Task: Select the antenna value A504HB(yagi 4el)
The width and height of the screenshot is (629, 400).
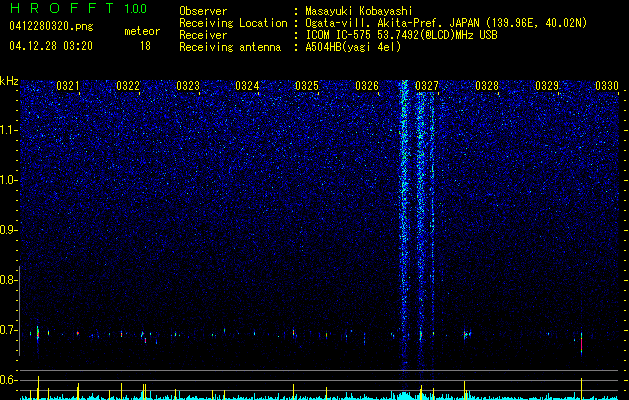Action: pos(353,47)
